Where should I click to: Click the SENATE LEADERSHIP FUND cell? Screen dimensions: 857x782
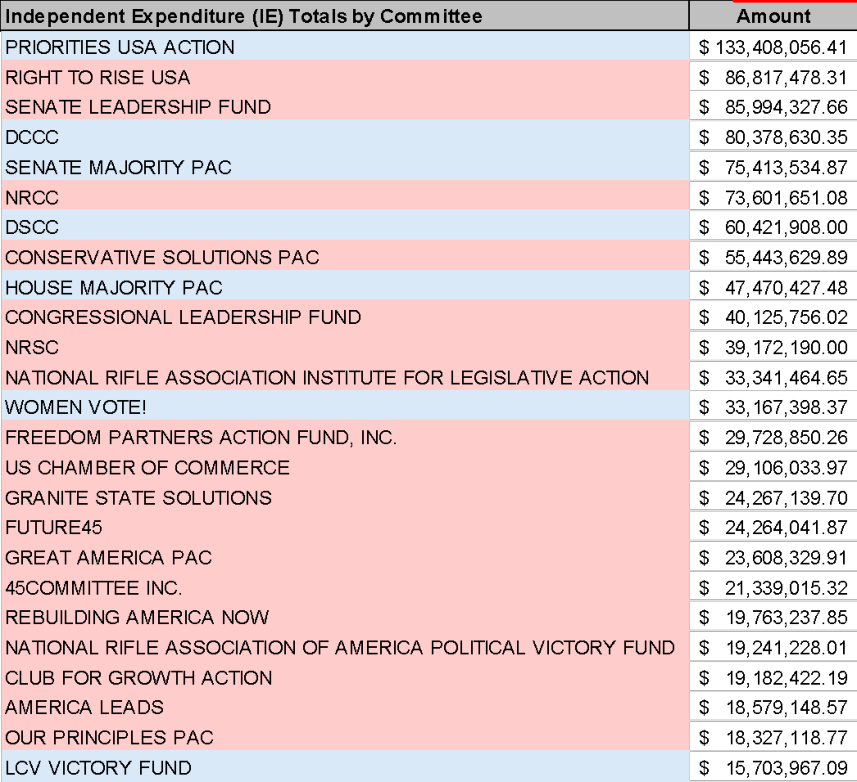344,107
